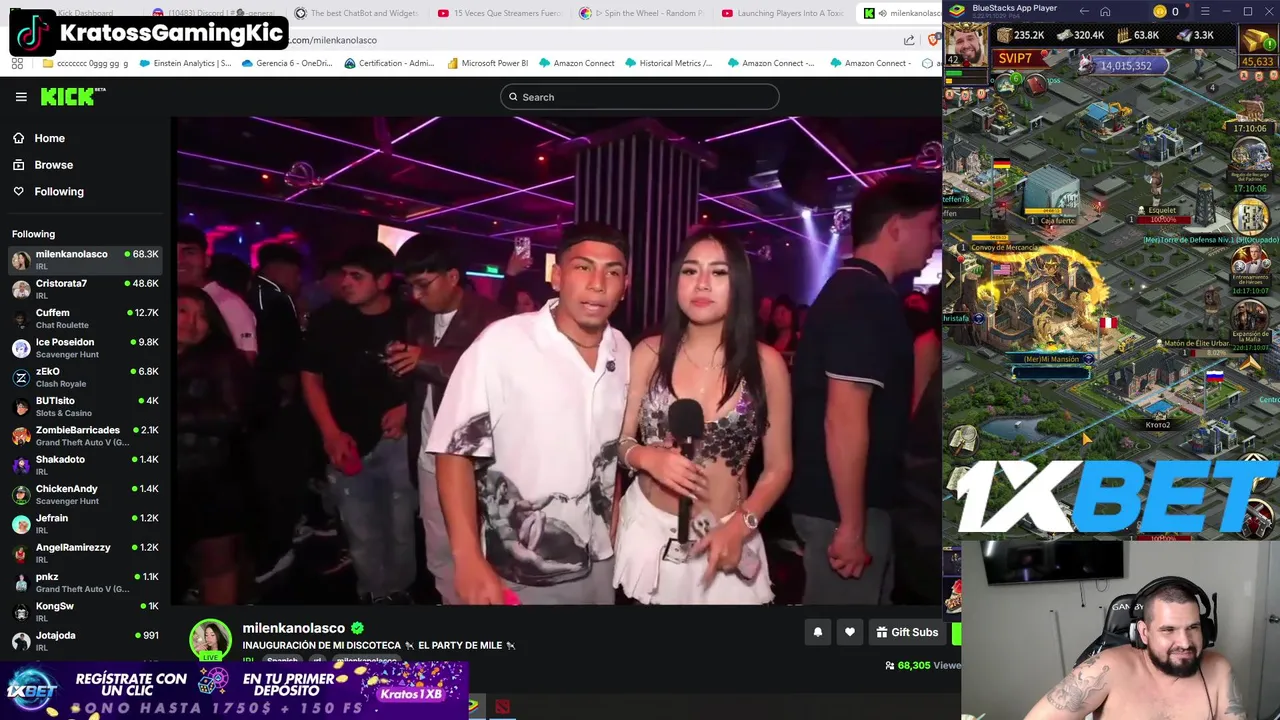This screenshot has height=720, width=1280.
Task: Click BlueStacks back arrow button
Action: pyautogui.click(x=1084, y=11)
